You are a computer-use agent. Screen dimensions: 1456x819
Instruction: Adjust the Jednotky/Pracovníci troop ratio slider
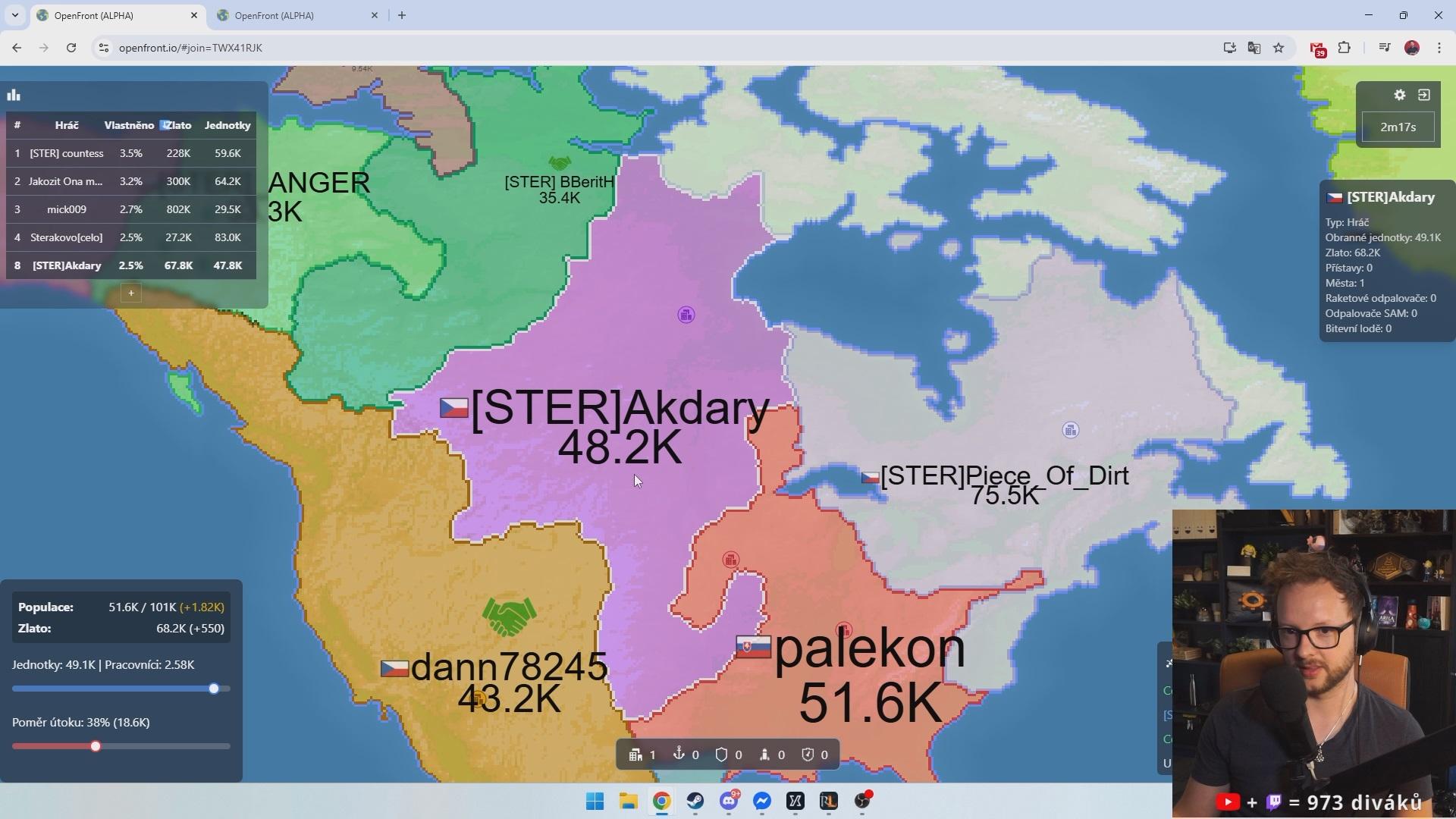point(121,689)
